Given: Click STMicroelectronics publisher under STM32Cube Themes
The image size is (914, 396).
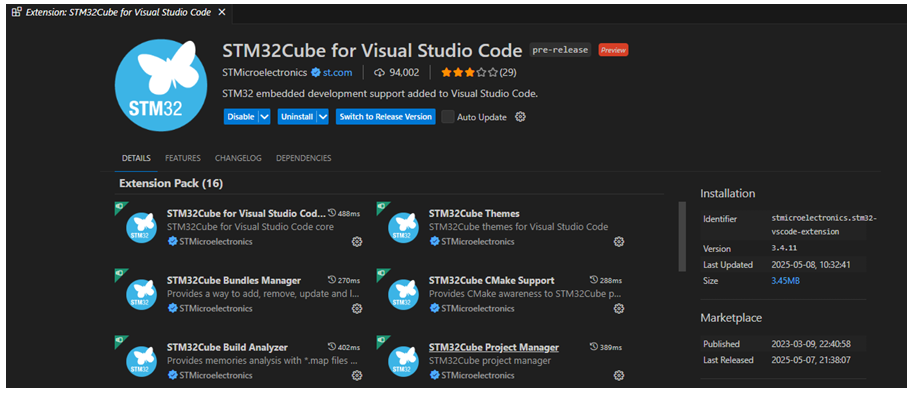Looking at the screenshot, I should click(x=477, y=241).
